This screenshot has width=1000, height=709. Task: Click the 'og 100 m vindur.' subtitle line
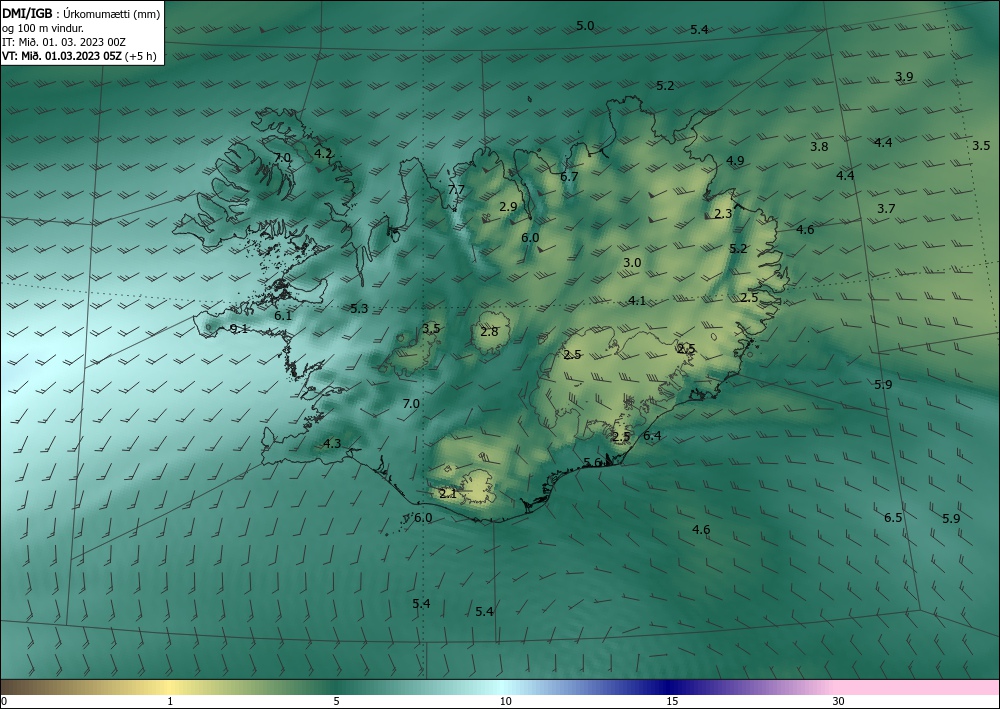tap(43, 27)
